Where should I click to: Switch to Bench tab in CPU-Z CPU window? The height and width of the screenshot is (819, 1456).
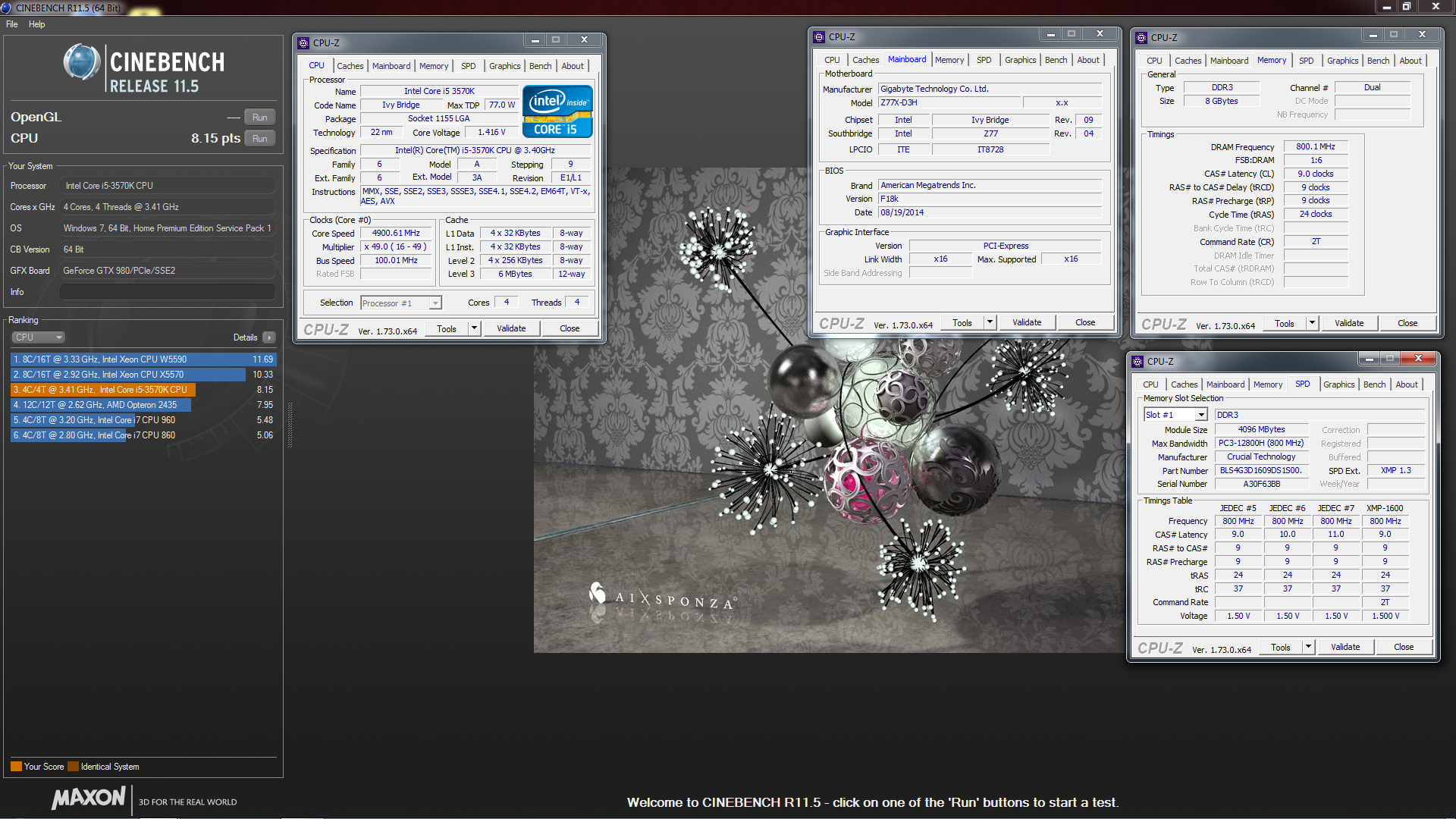pos(540,66)
